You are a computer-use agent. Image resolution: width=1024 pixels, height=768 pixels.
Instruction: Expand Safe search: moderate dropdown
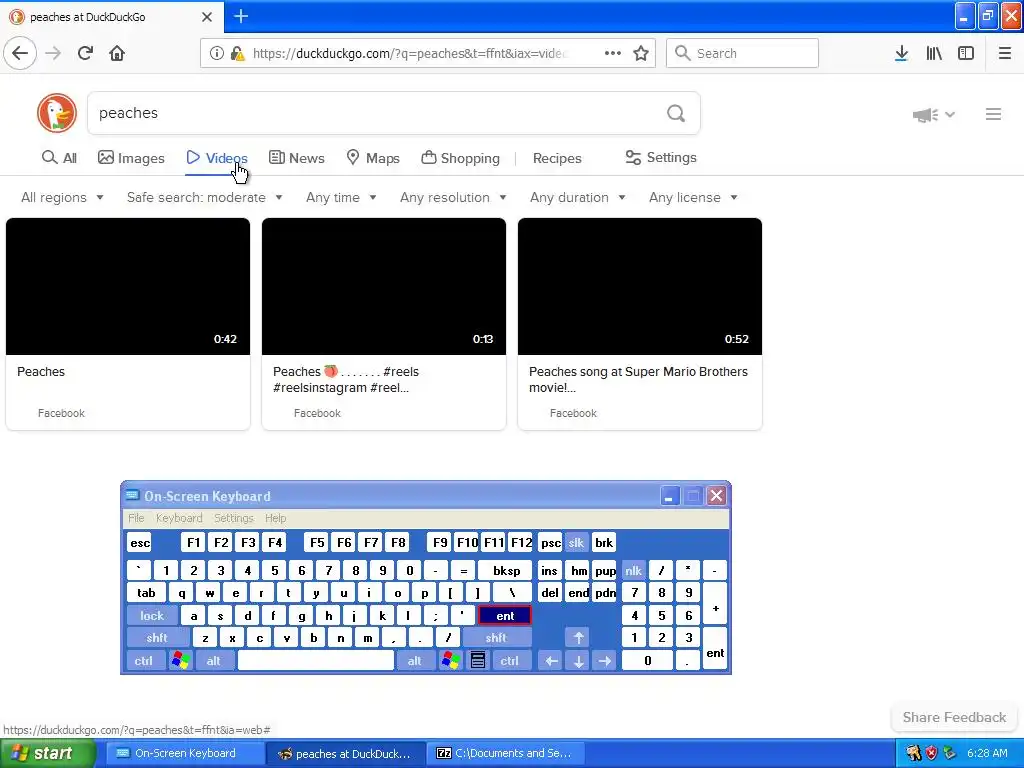204,197
